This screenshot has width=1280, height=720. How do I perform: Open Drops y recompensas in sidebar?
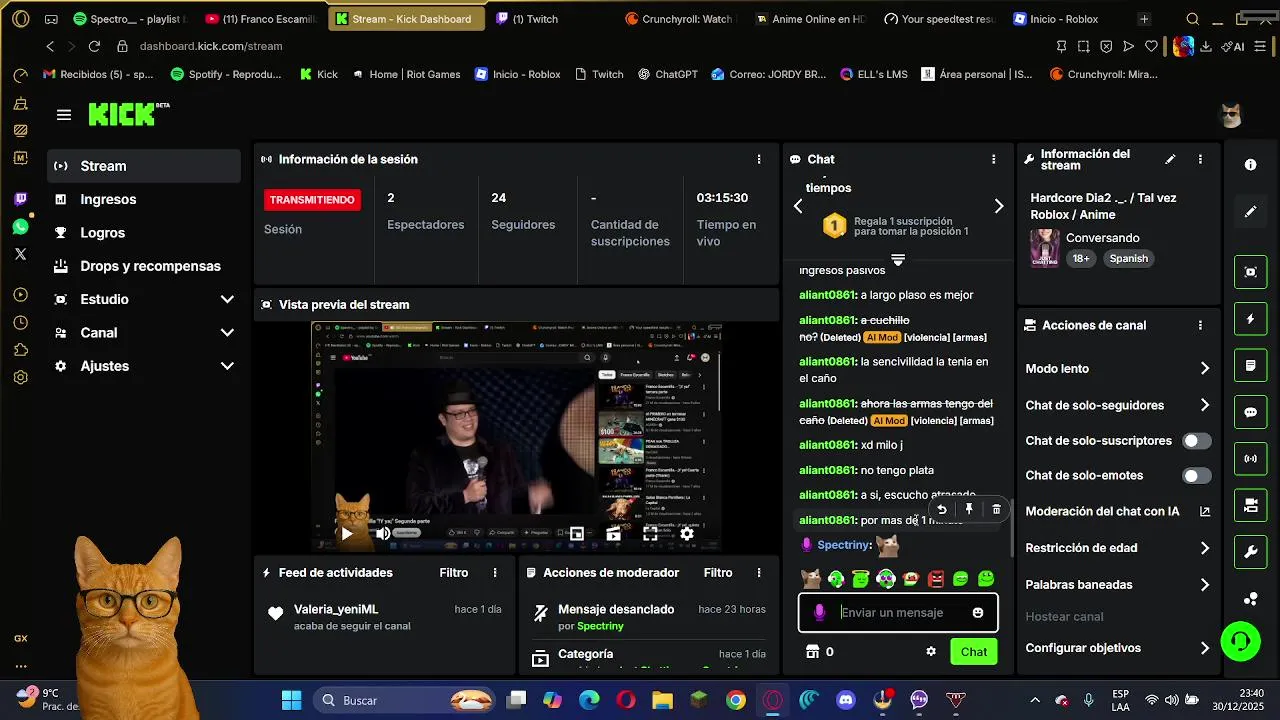[144, 266]
